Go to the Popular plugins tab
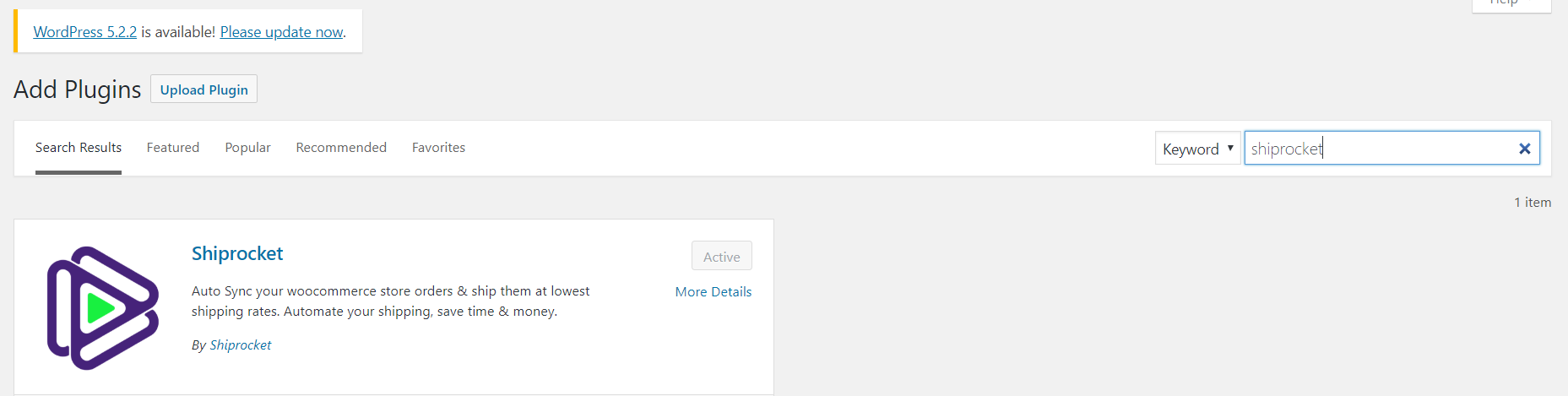 (x=247, y=148)
